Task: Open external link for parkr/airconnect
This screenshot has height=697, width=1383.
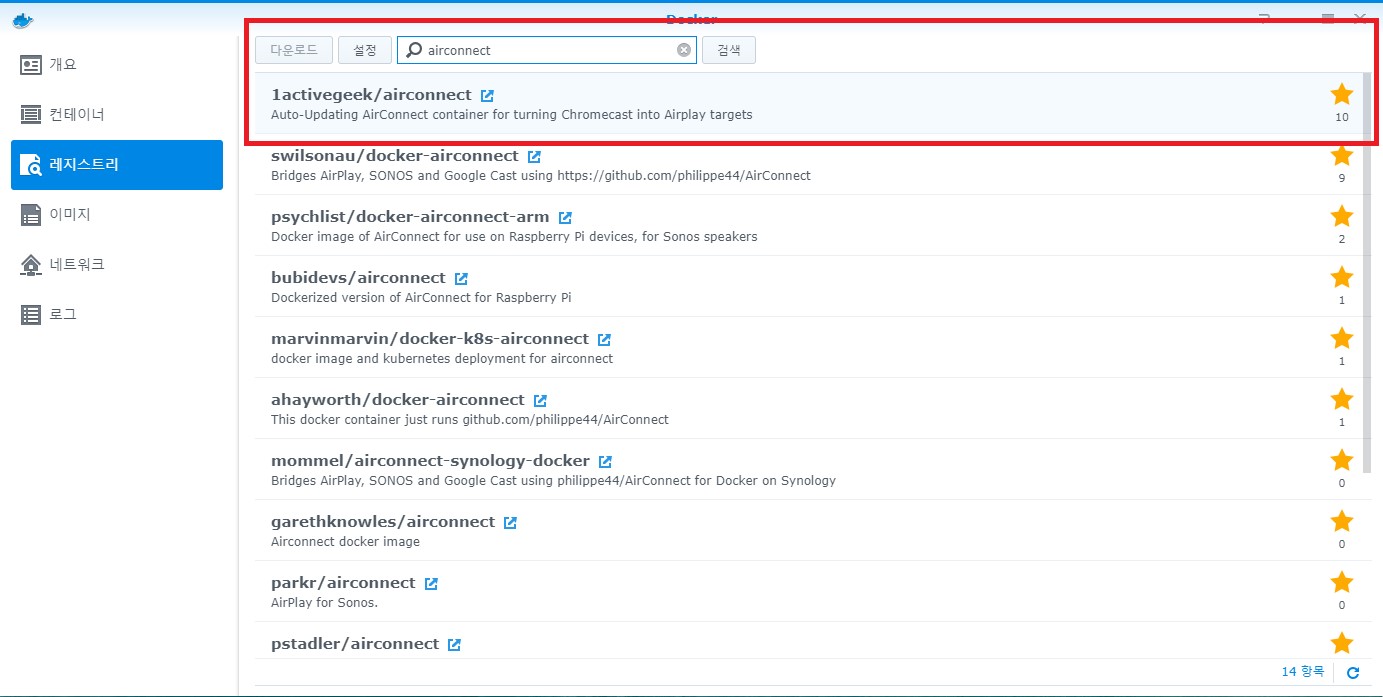Action: pos(431,584)
